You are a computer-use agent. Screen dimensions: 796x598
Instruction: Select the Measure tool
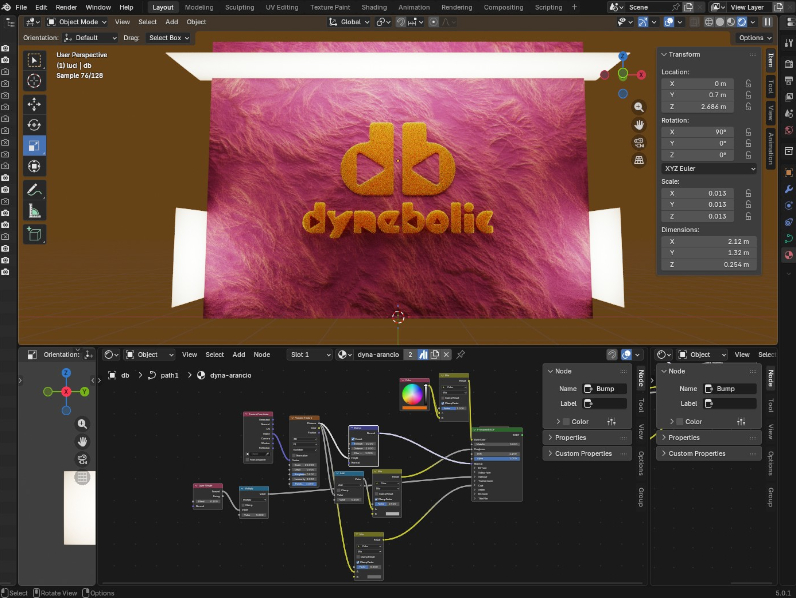34,211
